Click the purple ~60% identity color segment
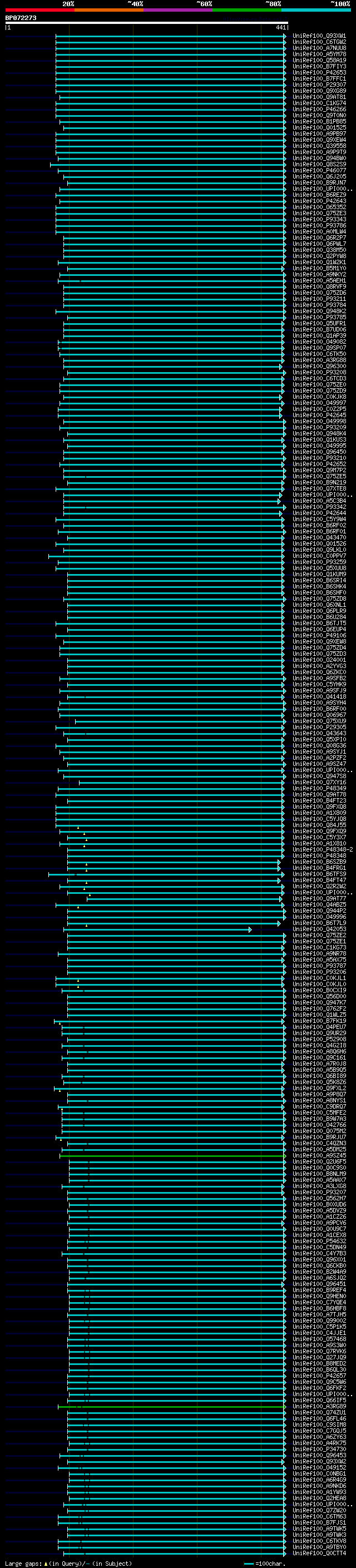This screenshot has height=1568, width=356. (179, 10)
